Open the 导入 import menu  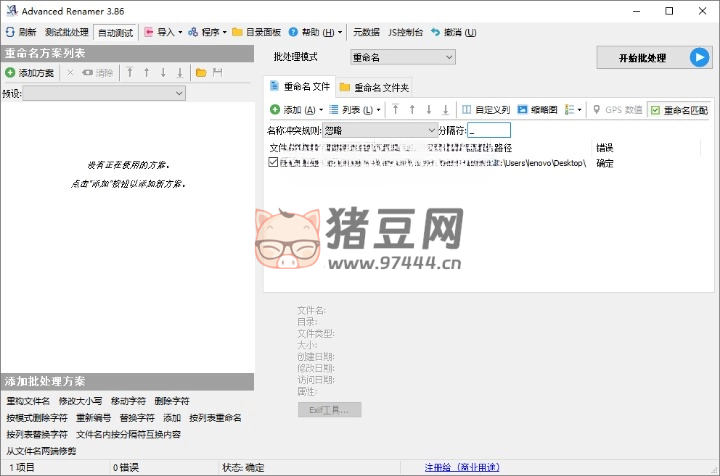coord(164,32)
